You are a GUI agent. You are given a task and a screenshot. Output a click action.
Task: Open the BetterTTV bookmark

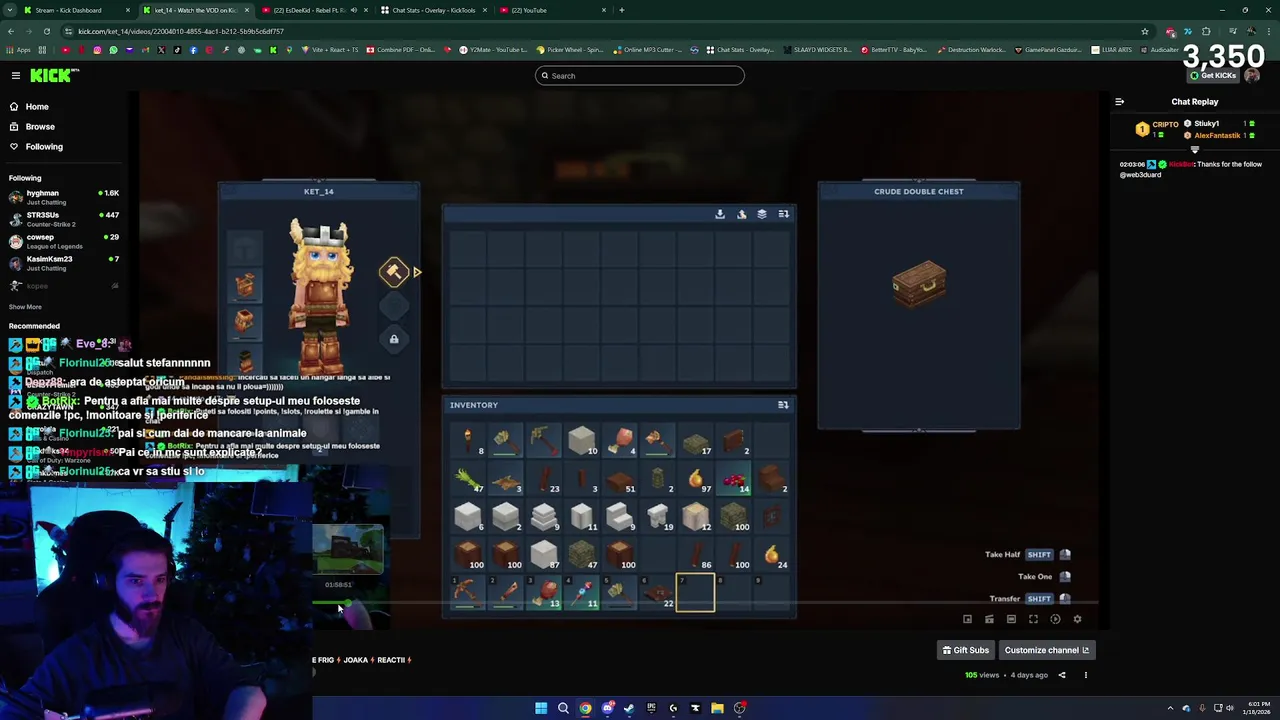[894, 50]
